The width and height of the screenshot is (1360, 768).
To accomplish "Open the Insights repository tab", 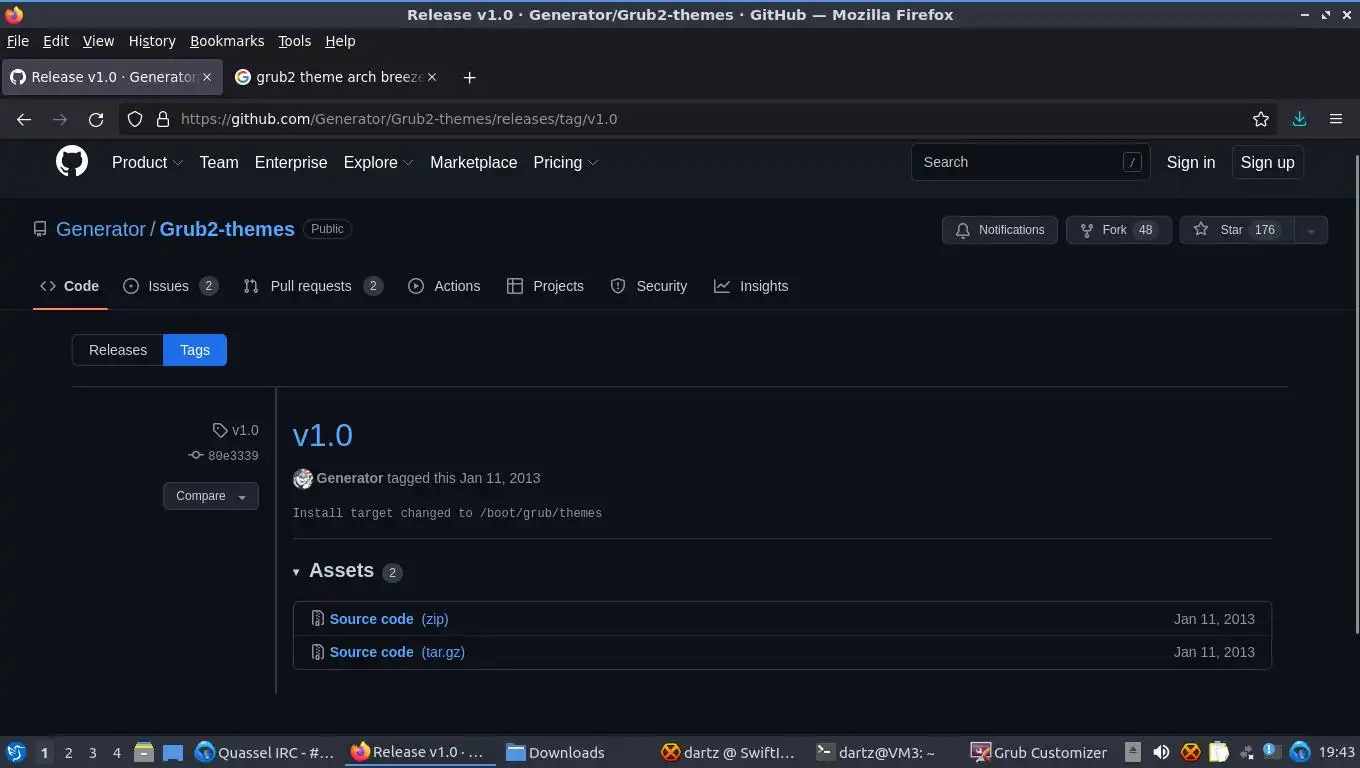I will [x=751, y=286].
